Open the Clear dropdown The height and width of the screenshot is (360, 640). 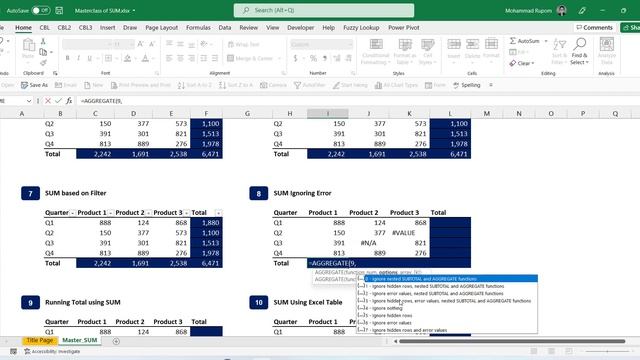click(x=522, y=63)
